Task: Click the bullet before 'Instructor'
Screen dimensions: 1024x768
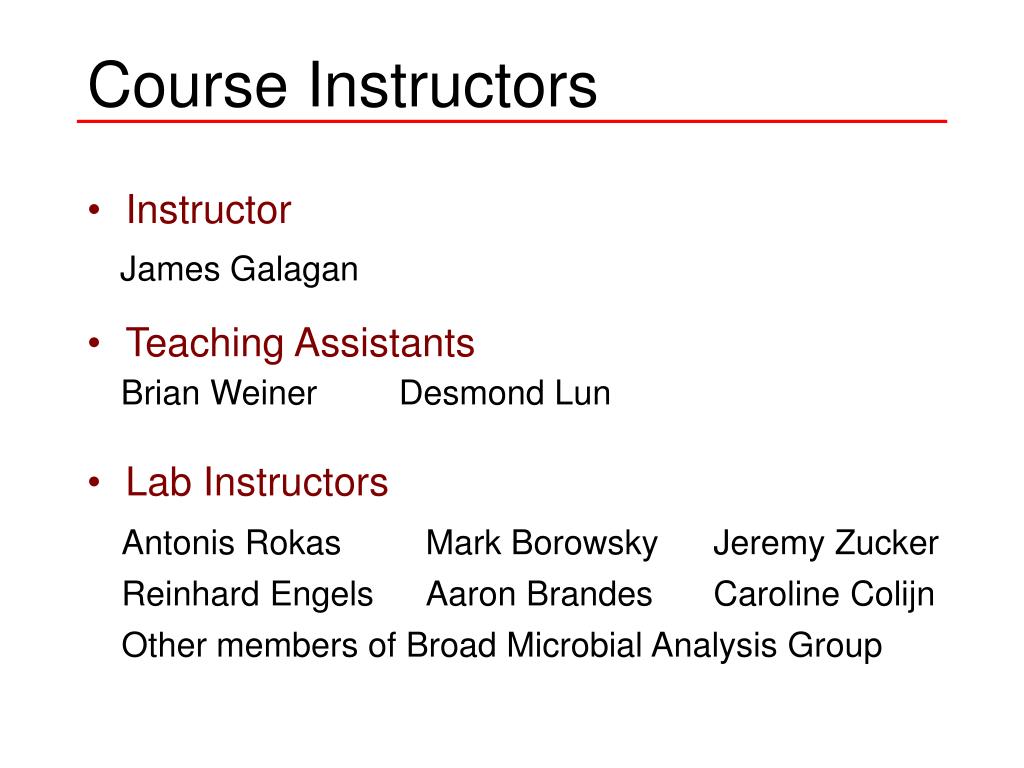Action: (x=95, y=210)
